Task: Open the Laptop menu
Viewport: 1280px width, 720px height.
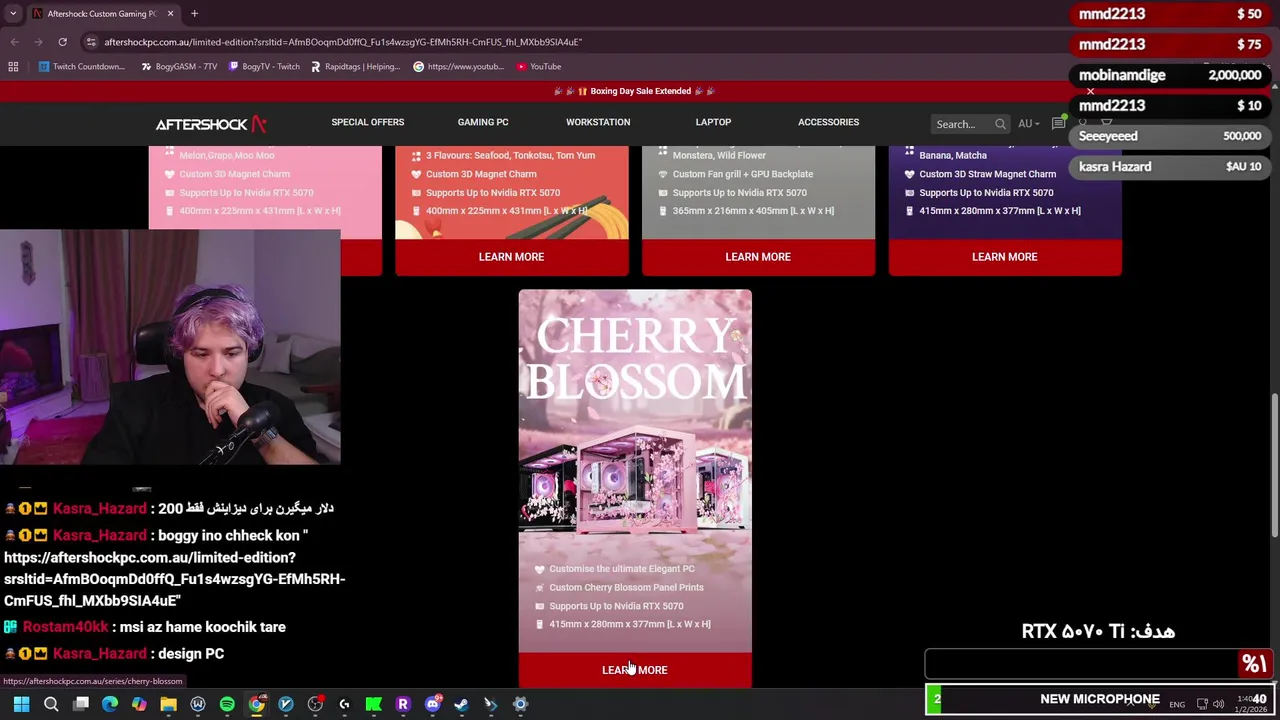Action: (713, 122)
